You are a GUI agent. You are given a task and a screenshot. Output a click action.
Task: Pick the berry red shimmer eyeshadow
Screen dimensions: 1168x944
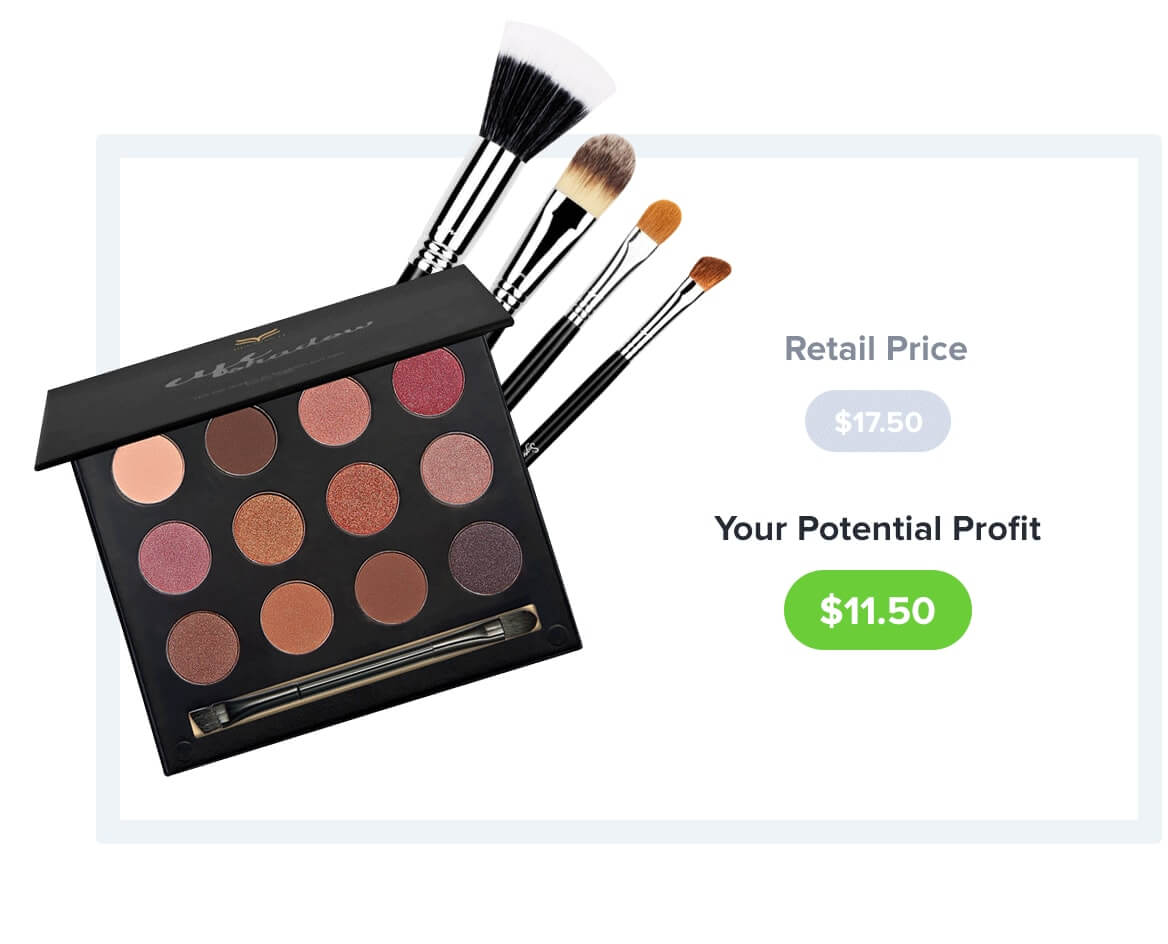coord(428,382)
